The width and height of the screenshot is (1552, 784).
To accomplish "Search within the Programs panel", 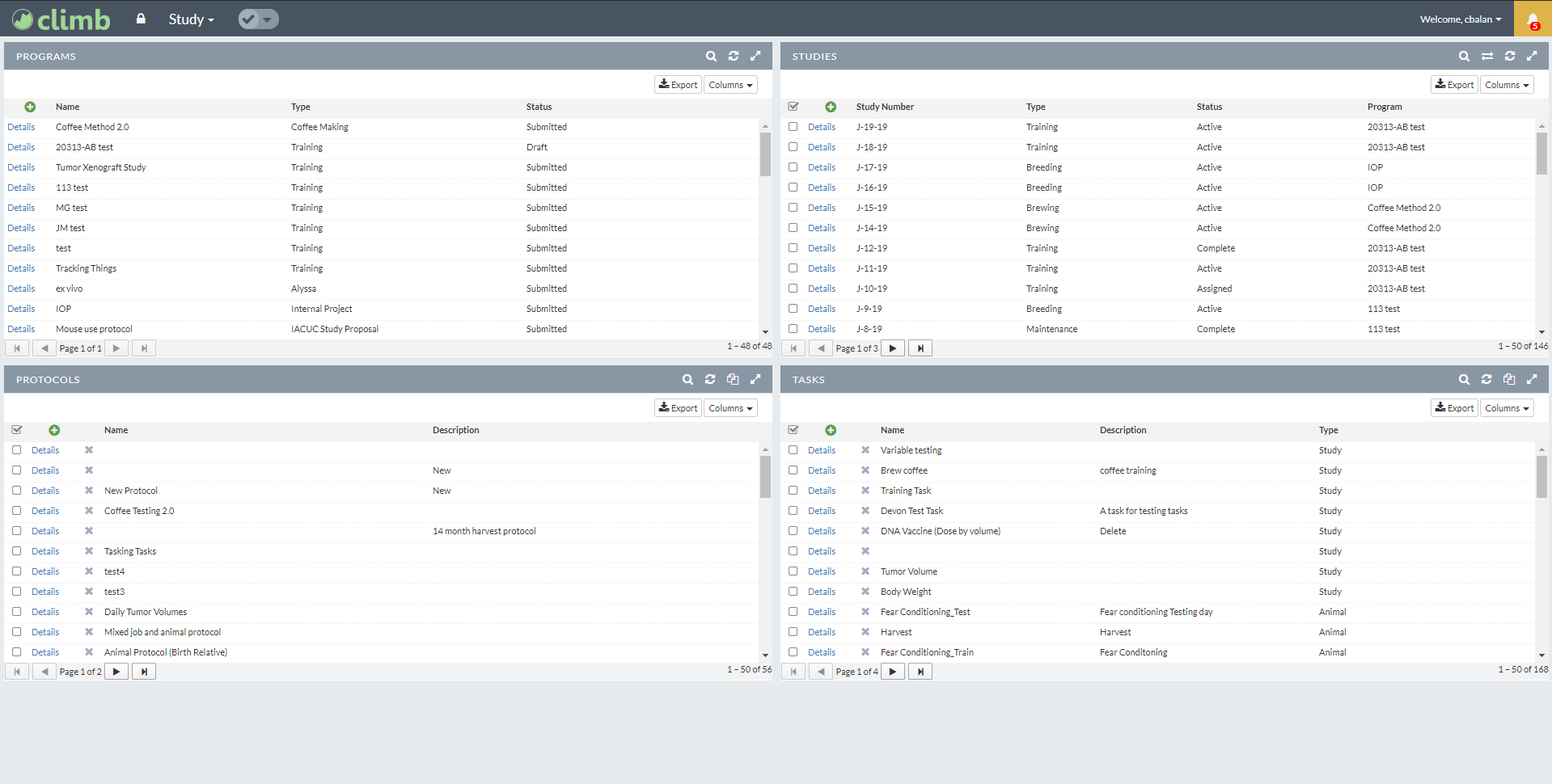I will 711,56.
